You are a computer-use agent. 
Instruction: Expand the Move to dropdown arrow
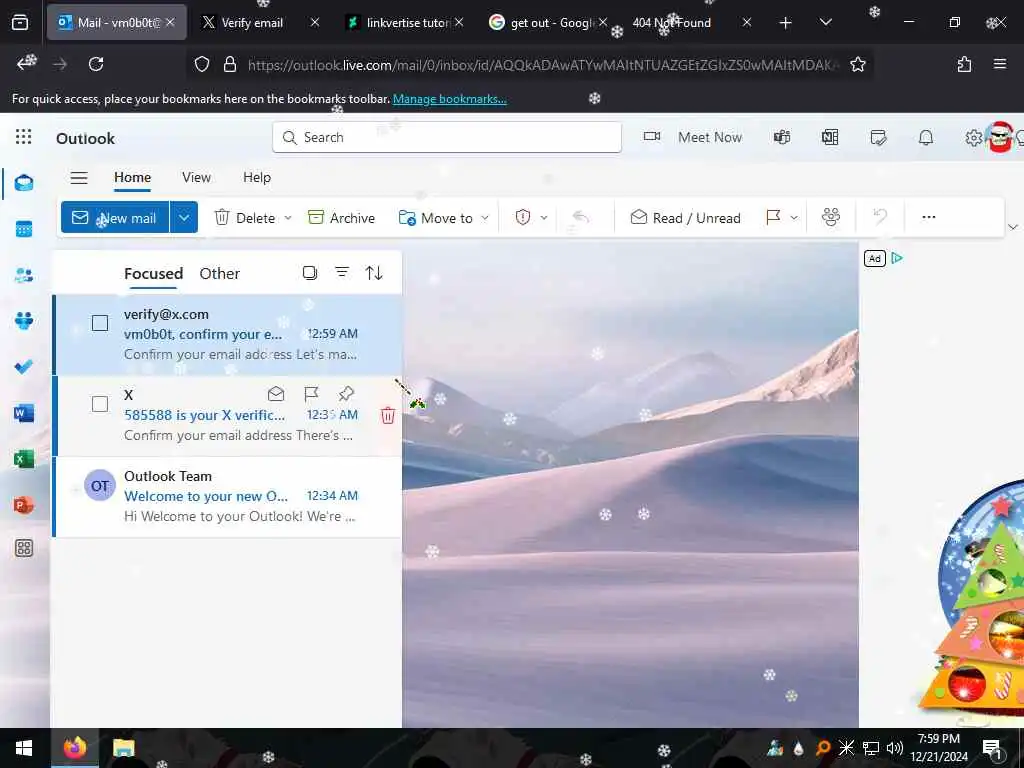click(485, 217)
